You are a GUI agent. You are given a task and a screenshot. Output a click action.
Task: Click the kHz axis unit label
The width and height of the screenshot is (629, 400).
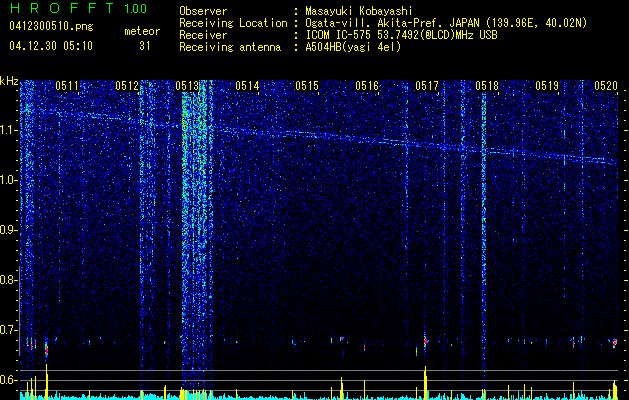[9, 81]
